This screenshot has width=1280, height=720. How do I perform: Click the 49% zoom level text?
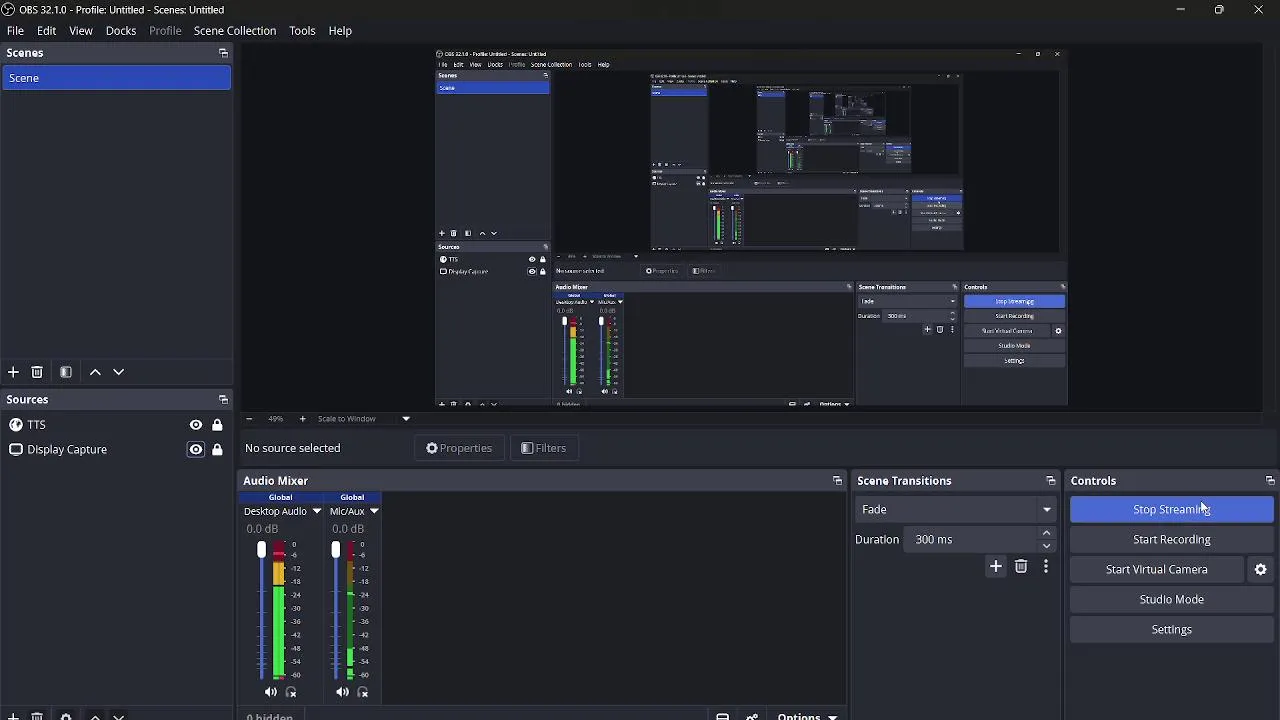[x=275, y=419]
